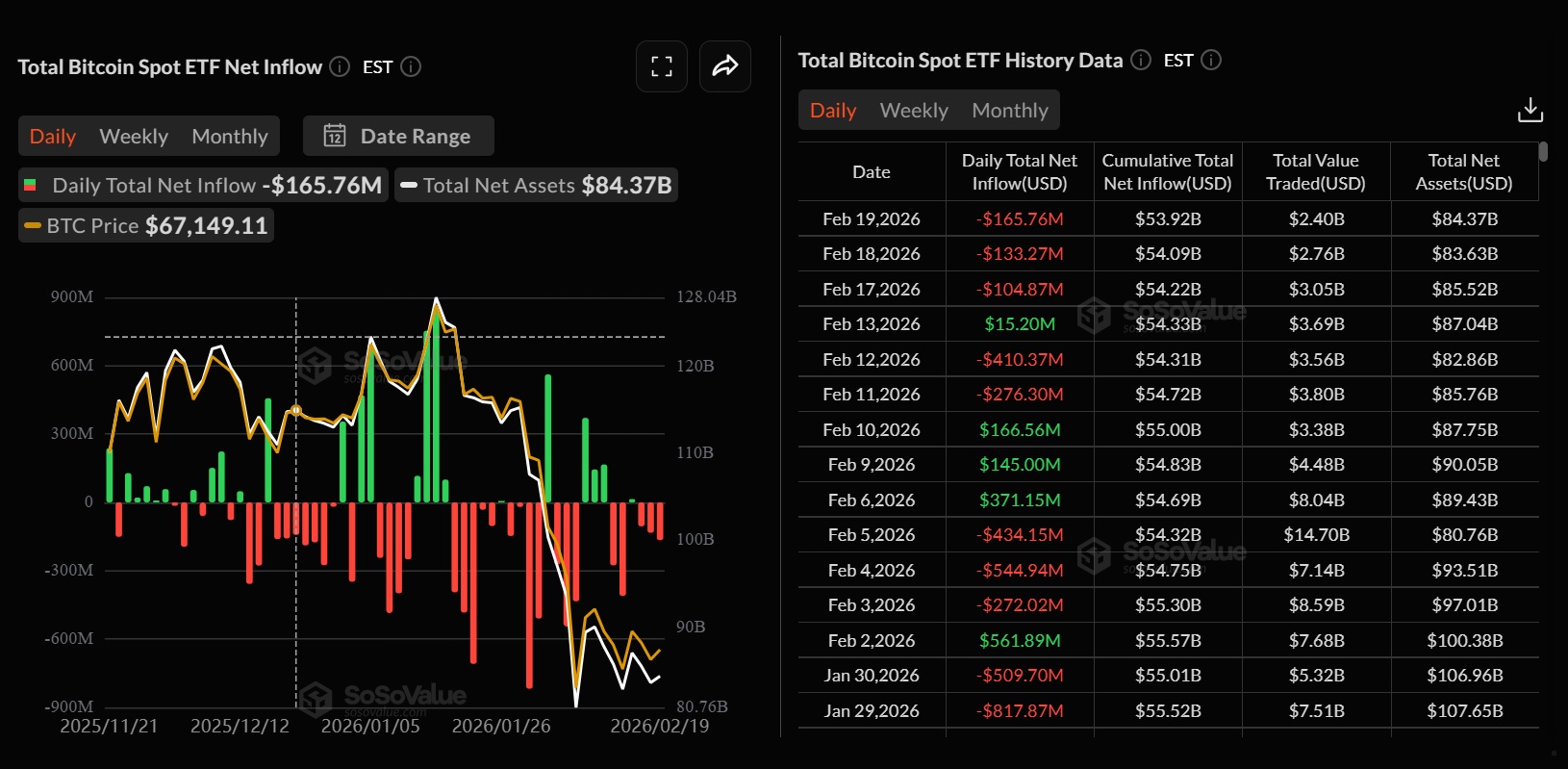This screenshot has height=769, width=1568.
Task: Open info tooltip beside History Data title
Action: click(1141, 60)
